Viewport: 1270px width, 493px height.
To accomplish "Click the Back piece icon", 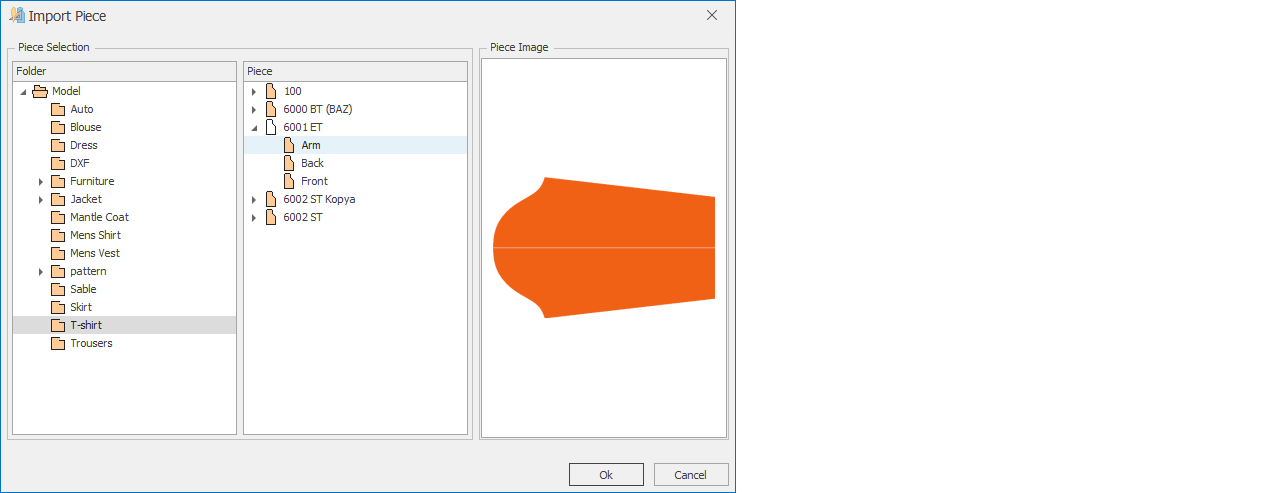I will click(289, 163).
